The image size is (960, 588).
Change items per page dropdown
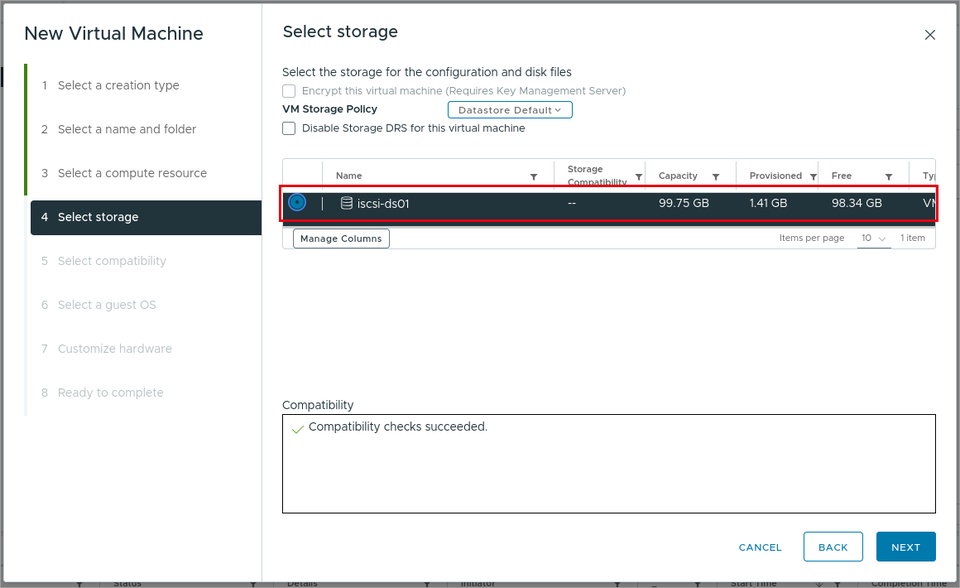click(874, 238)
